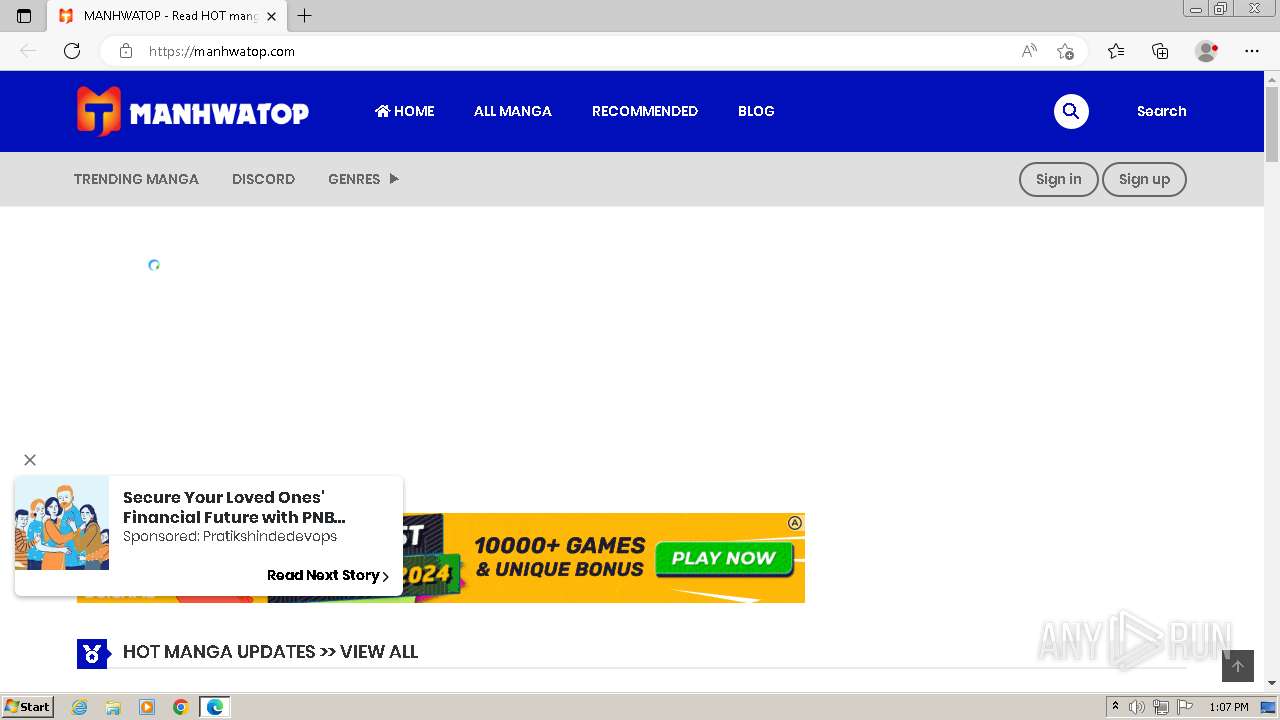Open the sponsored story thumbnail image
The height and width of the screenshot is (720, 1280).
62,523
